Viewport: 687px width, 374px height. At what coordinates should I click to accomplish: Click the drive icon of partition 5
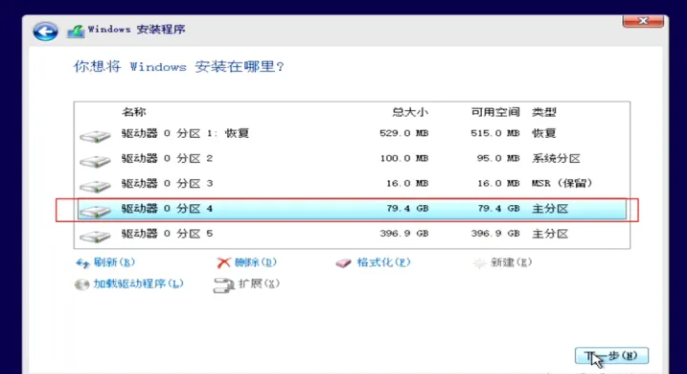click(95, 236)
